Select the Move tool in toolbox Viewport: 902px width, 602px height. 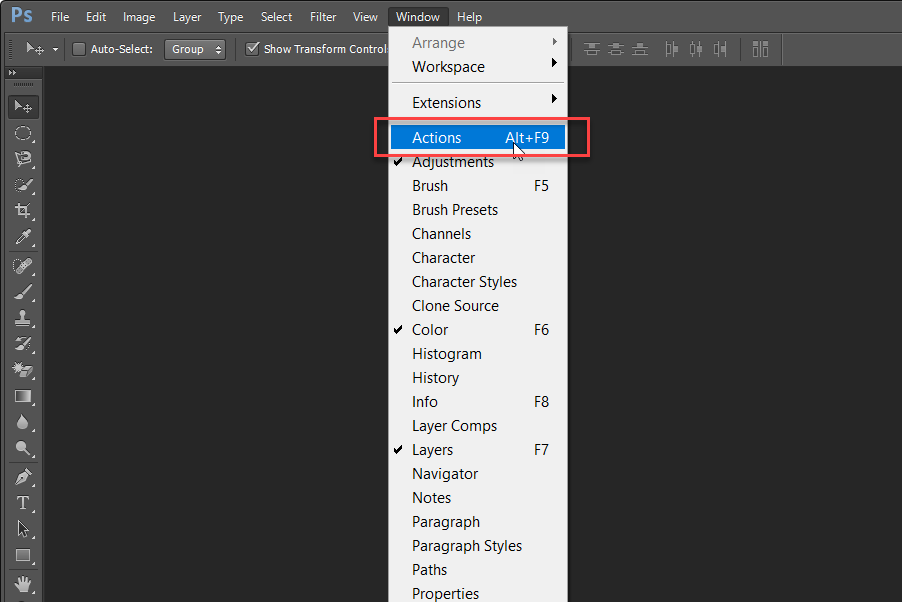[x=23, y=107]
